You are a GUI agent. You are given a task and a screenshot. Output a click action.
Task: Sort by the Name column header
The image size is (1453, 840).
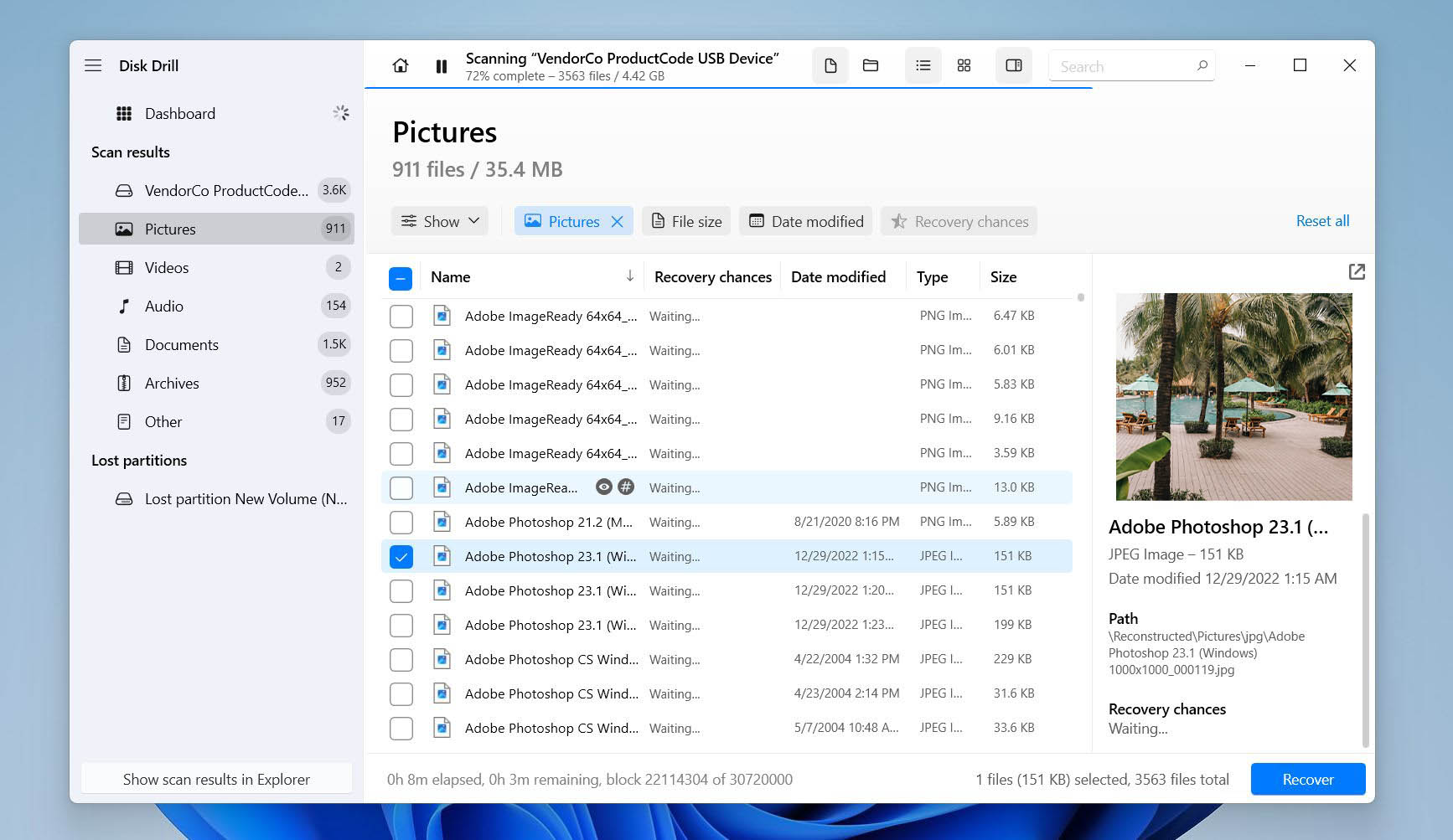click(x=451, y=276)
